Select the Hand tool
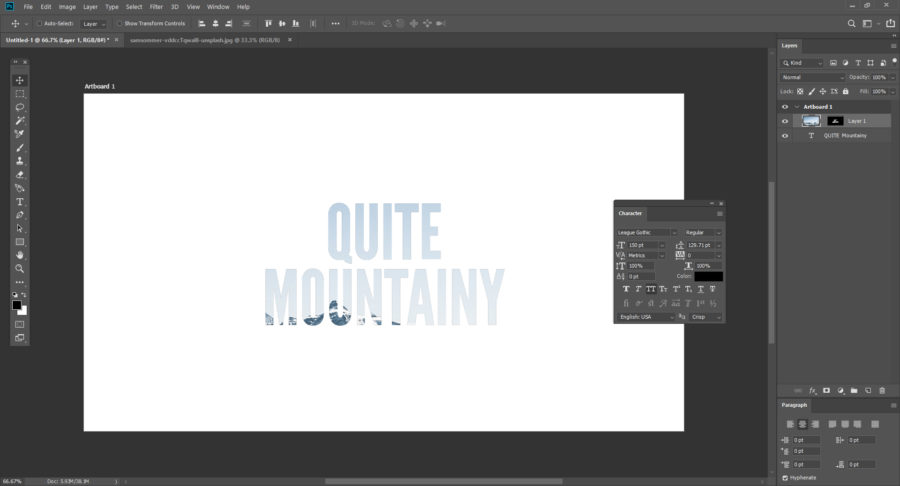900x486 pixels. [20, 255]
